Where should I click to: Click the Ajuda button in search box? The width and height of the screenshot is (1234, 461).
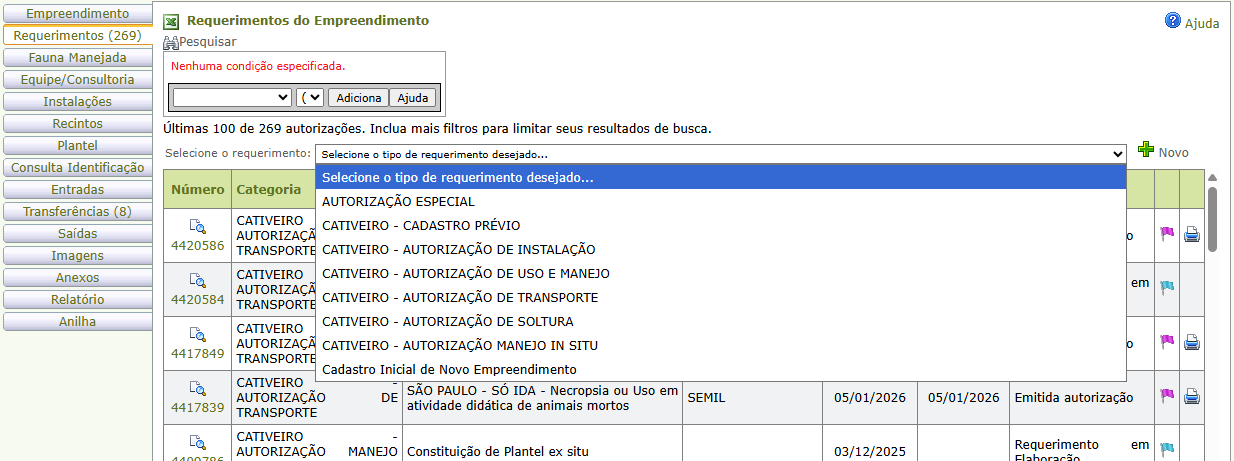(x=412, y=98)
